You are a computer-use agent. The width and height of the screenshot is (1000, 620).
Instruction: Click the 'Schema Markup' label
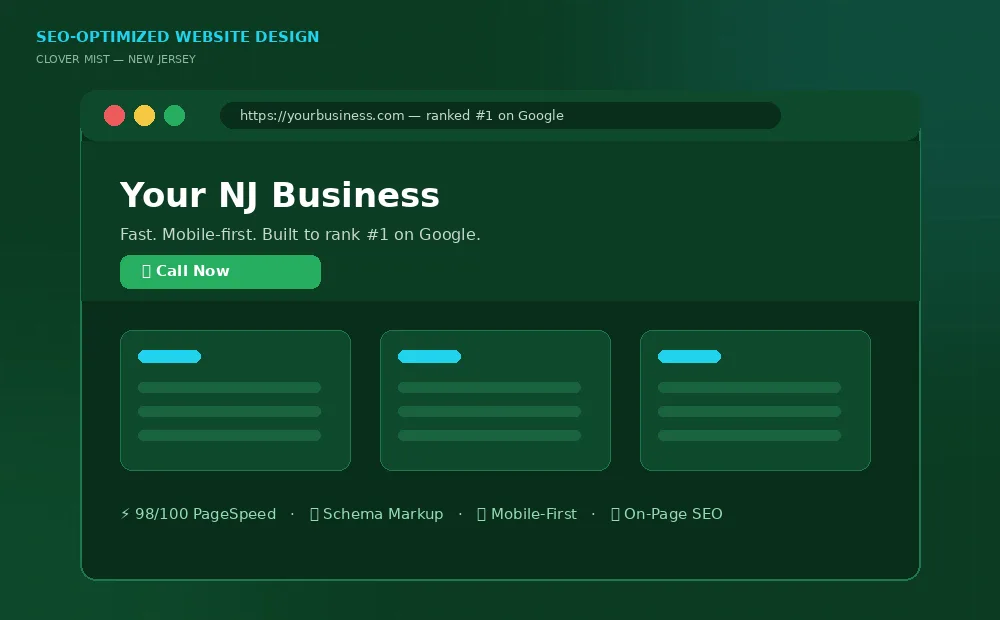(383, 514)
